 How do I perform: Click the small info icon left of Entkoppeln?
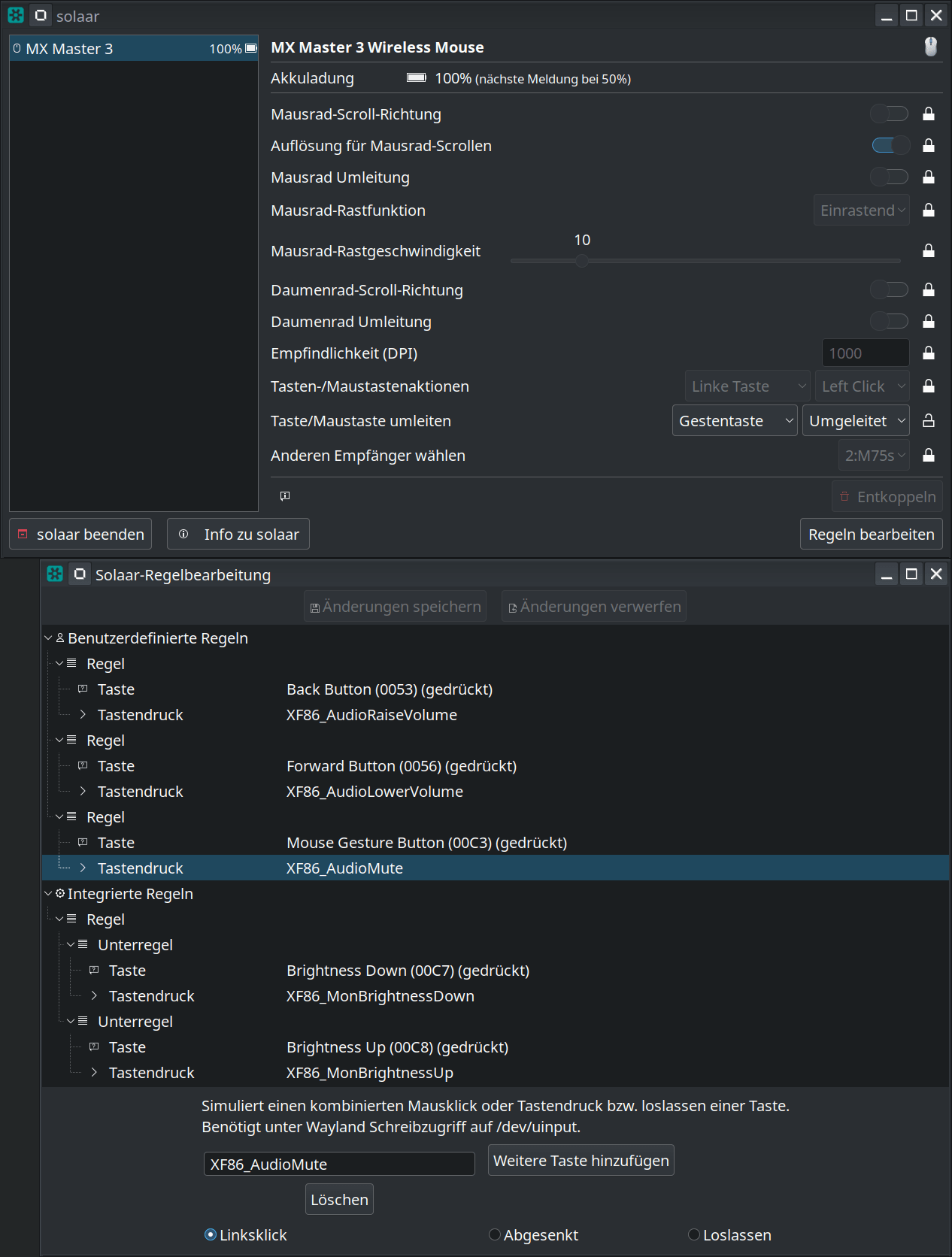[285, 496]
